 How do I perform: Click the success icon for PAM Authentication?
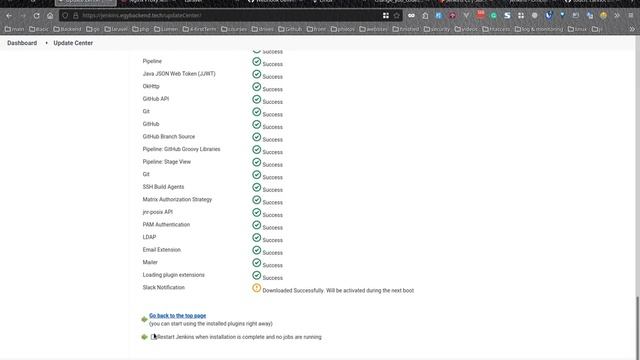256,225
